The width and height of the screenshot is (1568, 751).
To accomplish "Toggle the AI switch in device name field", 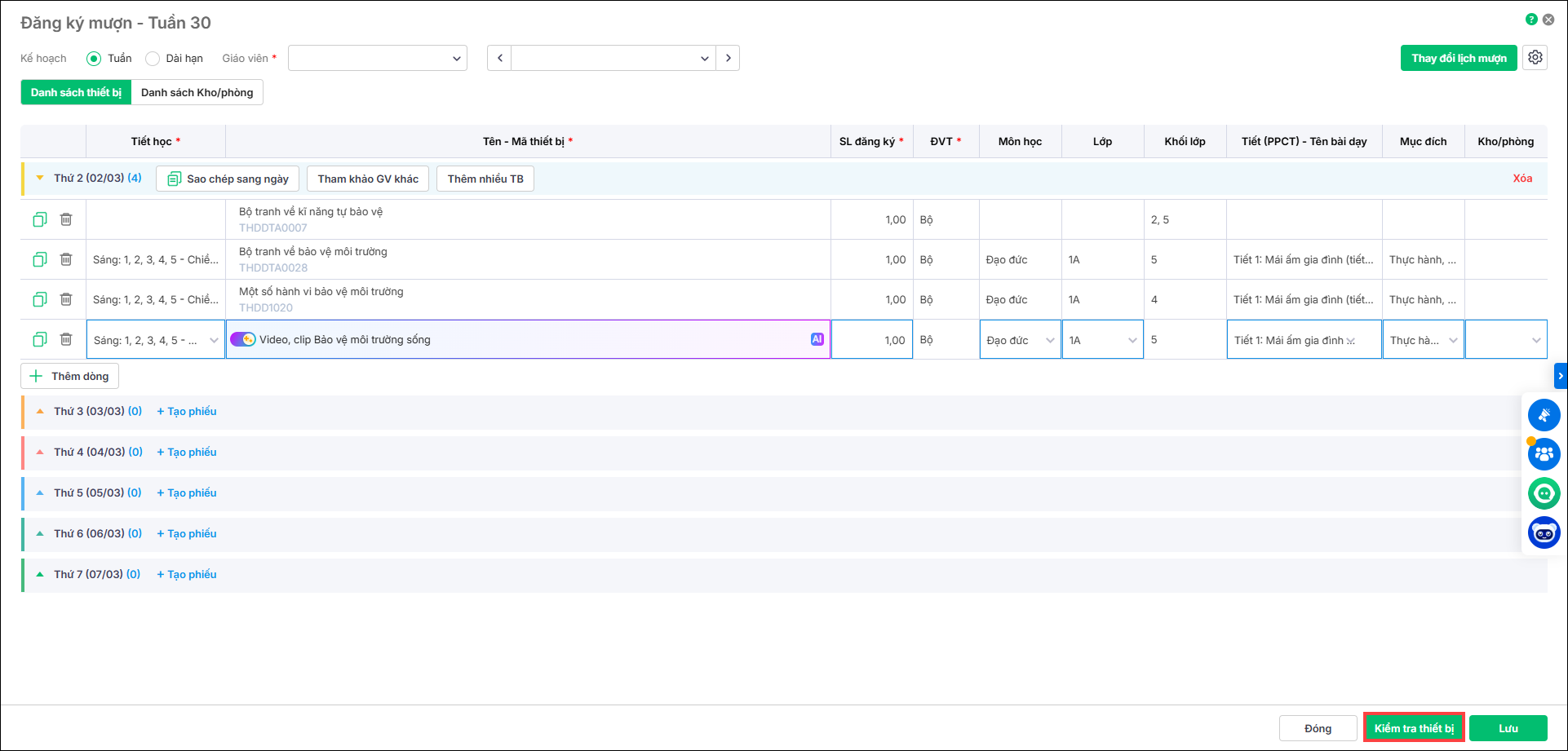I will [242, 339].
